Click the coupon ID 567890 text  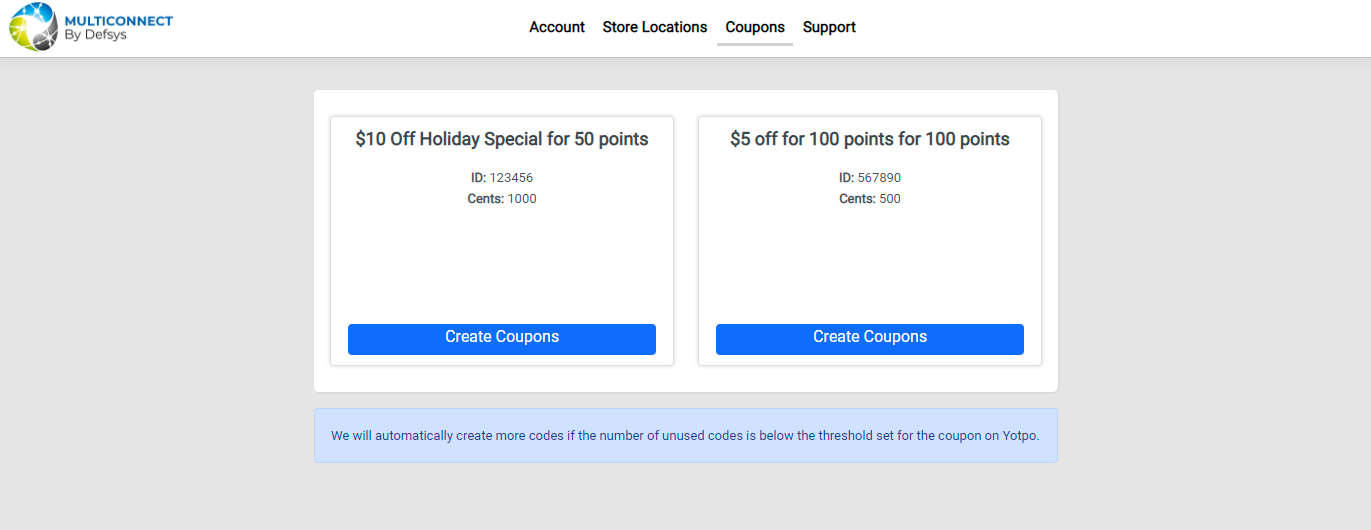(879, 178)
